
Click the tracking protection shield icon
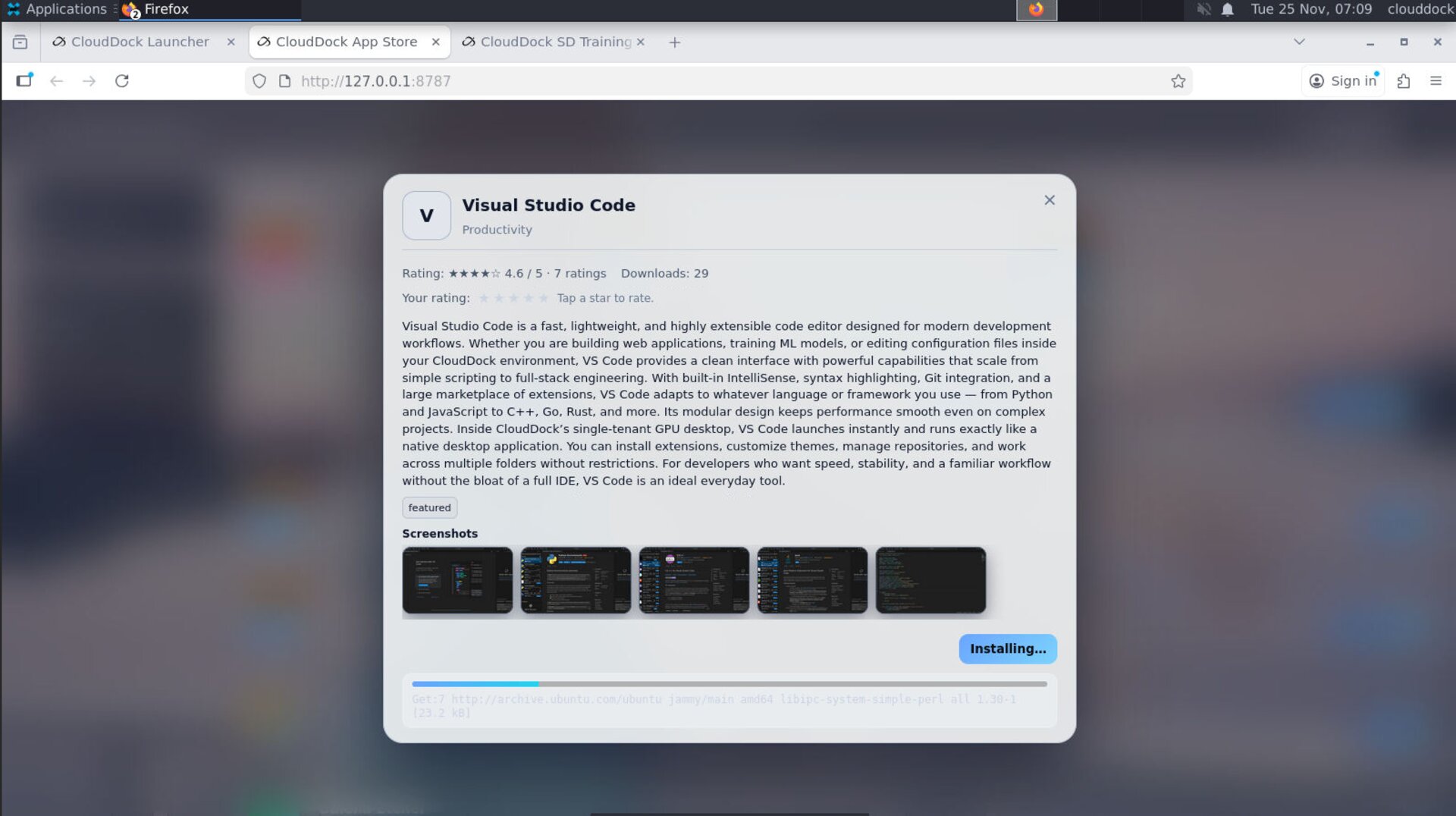(259, 81)
